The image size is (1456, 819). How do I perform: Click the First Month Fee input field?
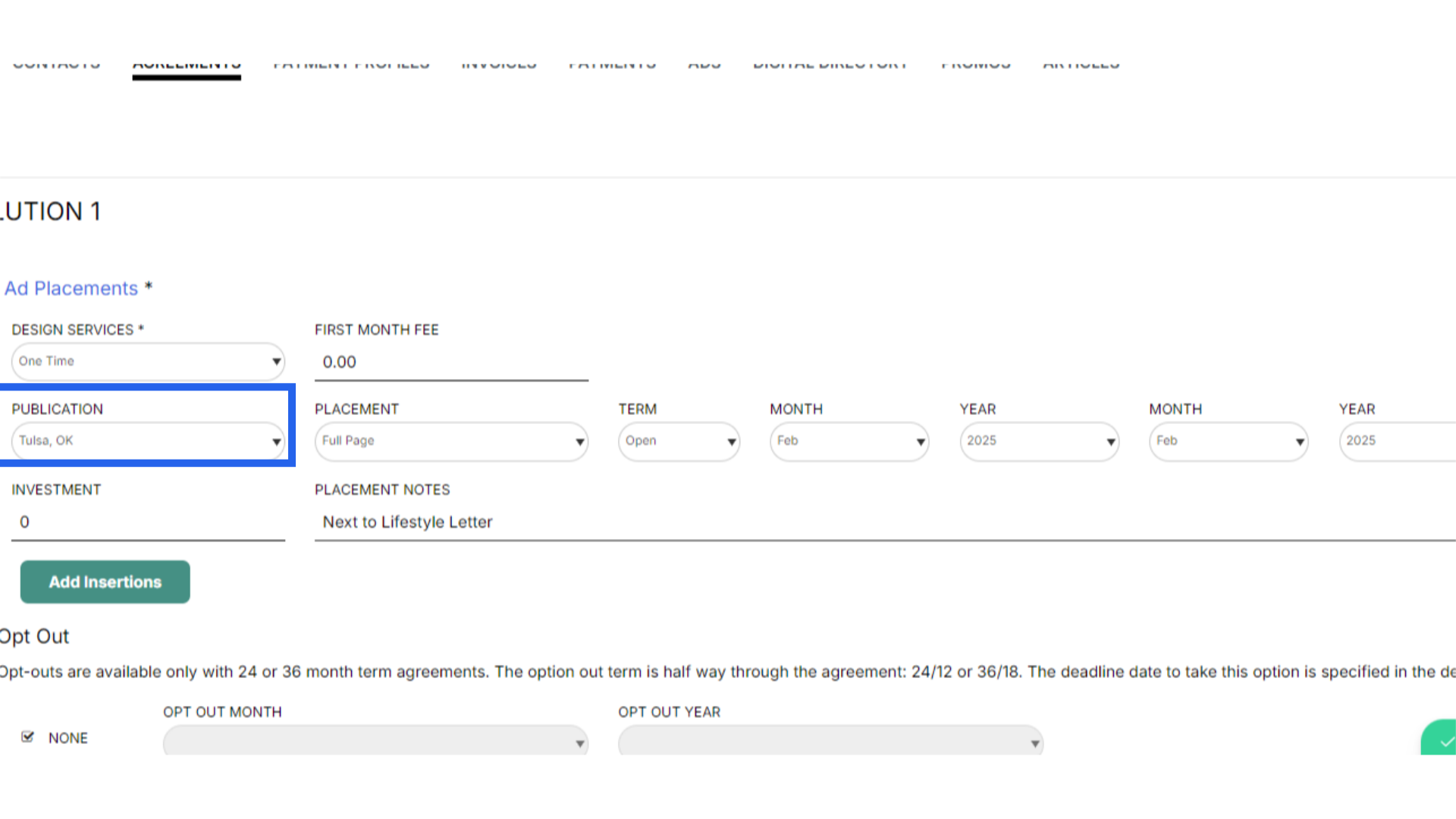click(451, 362)
